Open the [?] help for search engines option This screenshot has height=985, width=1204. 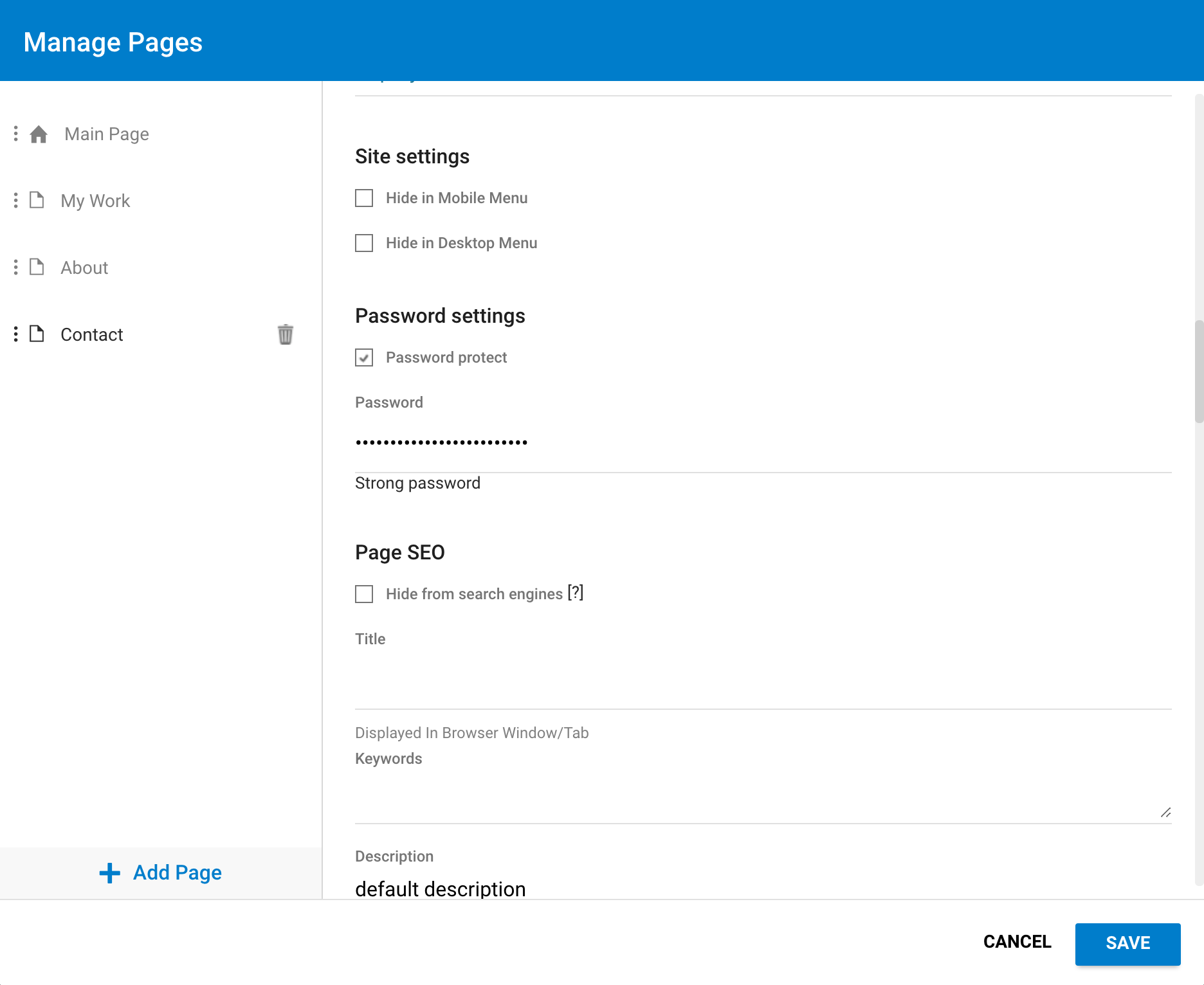[x=575, y=593]
